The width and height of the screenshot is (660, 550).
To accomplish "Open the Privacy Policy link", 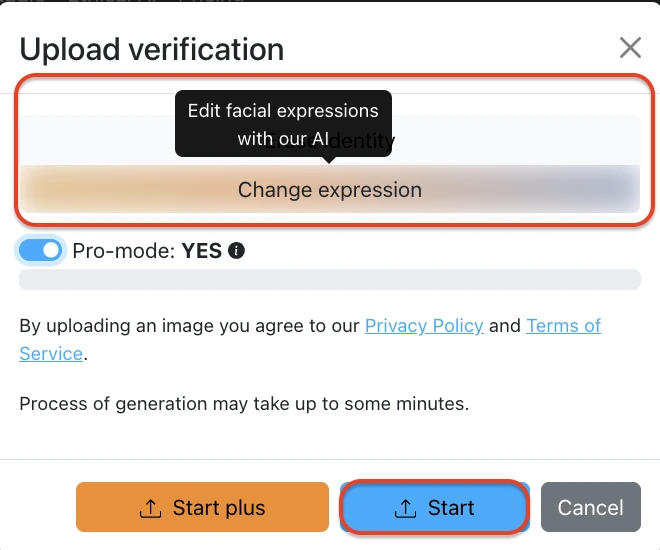I will (x=424, y=326).
